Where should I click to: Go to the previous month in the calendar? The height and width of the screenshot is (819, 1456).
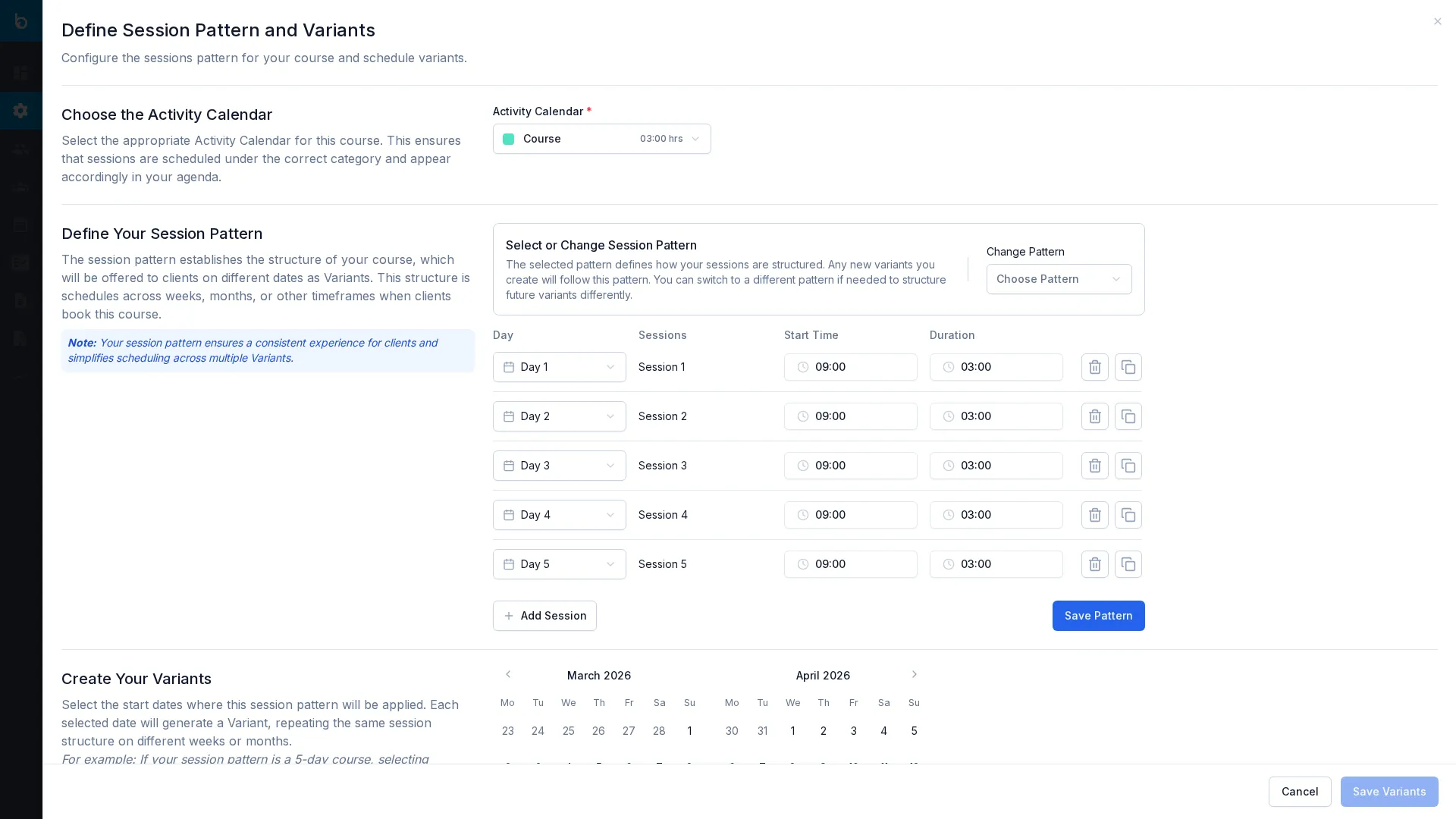[x=508, y=674]
